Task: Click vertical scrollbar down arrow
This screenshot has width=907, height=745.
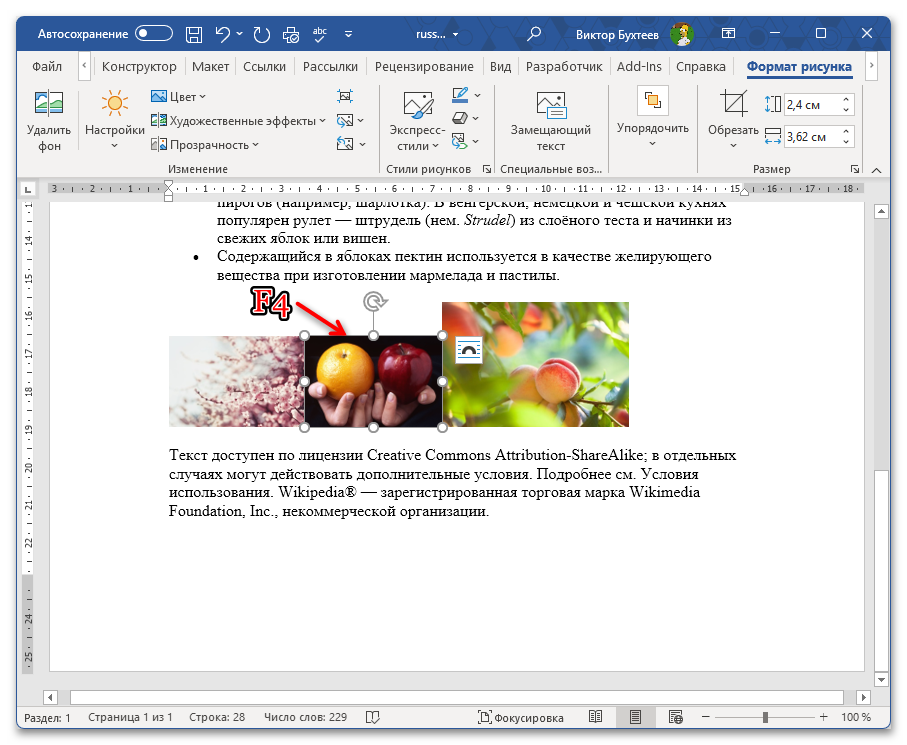Action: coord(881,679)
